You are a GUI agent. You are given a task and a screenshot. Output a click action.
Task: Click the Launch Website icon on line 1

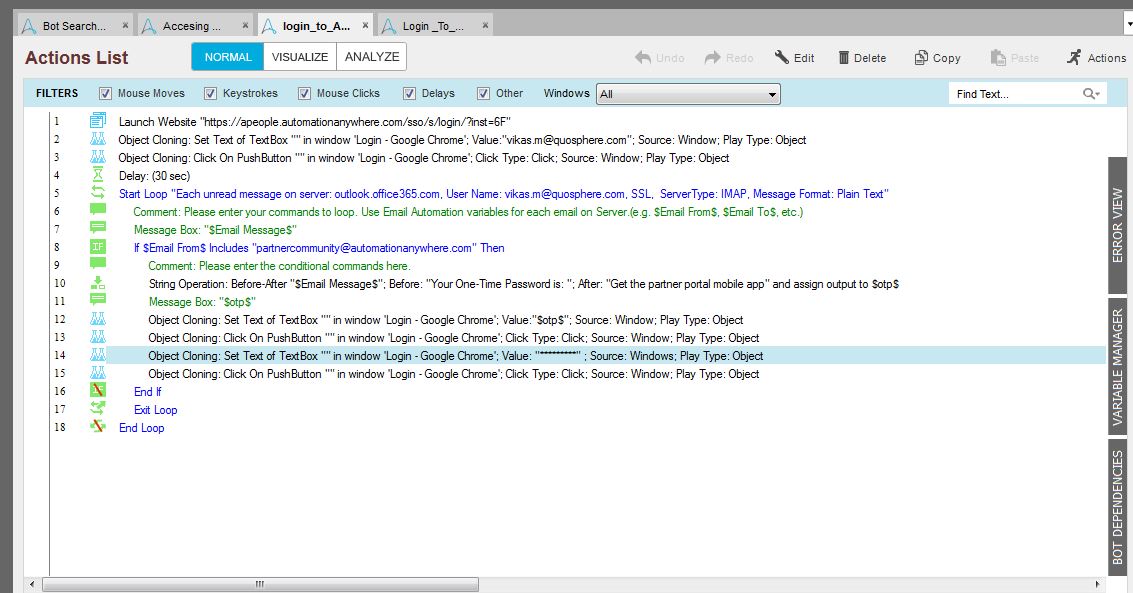(x=98, y=121)
